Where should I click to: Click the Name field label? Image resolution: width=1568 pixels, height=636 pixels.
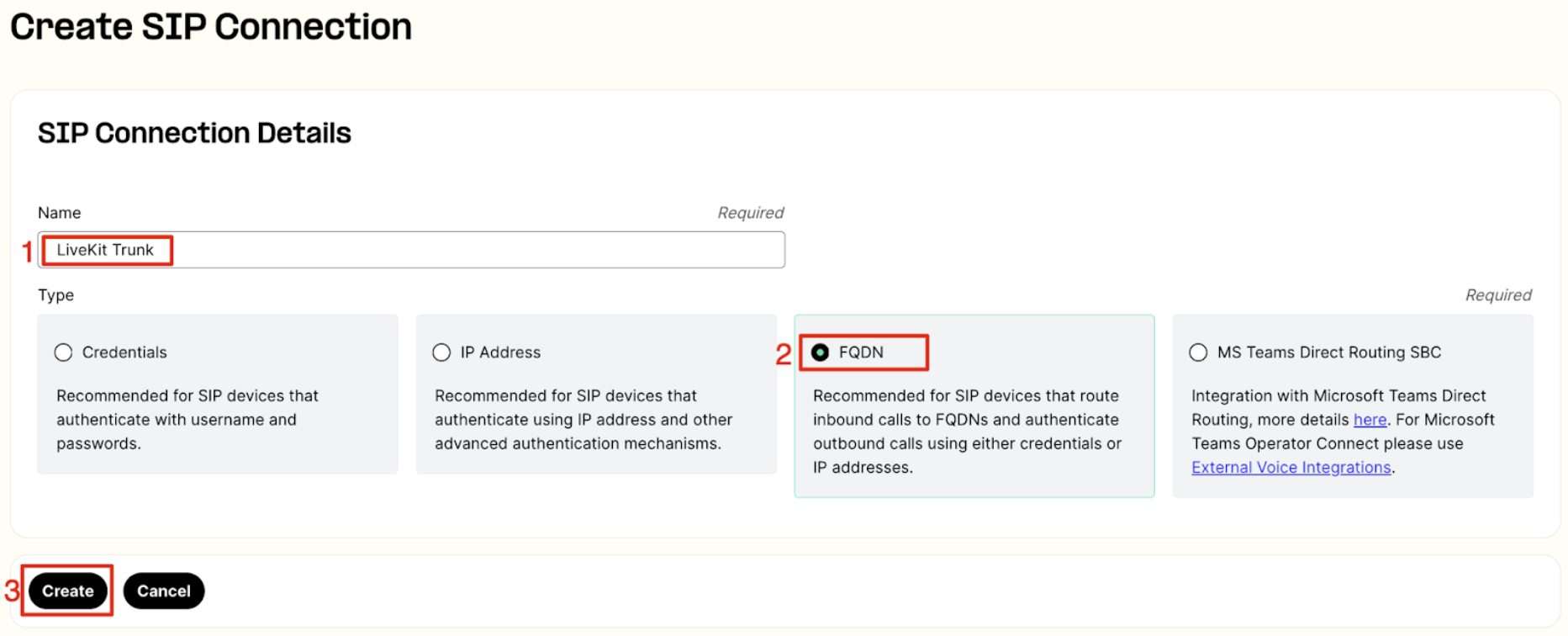[x=60, y=213]
